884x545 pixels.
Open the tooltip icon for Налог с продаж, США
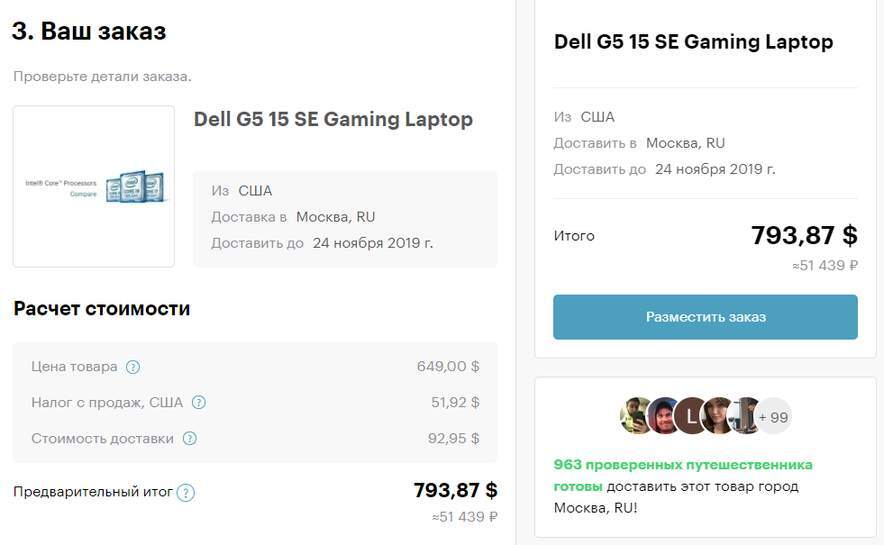pos(199,403)
